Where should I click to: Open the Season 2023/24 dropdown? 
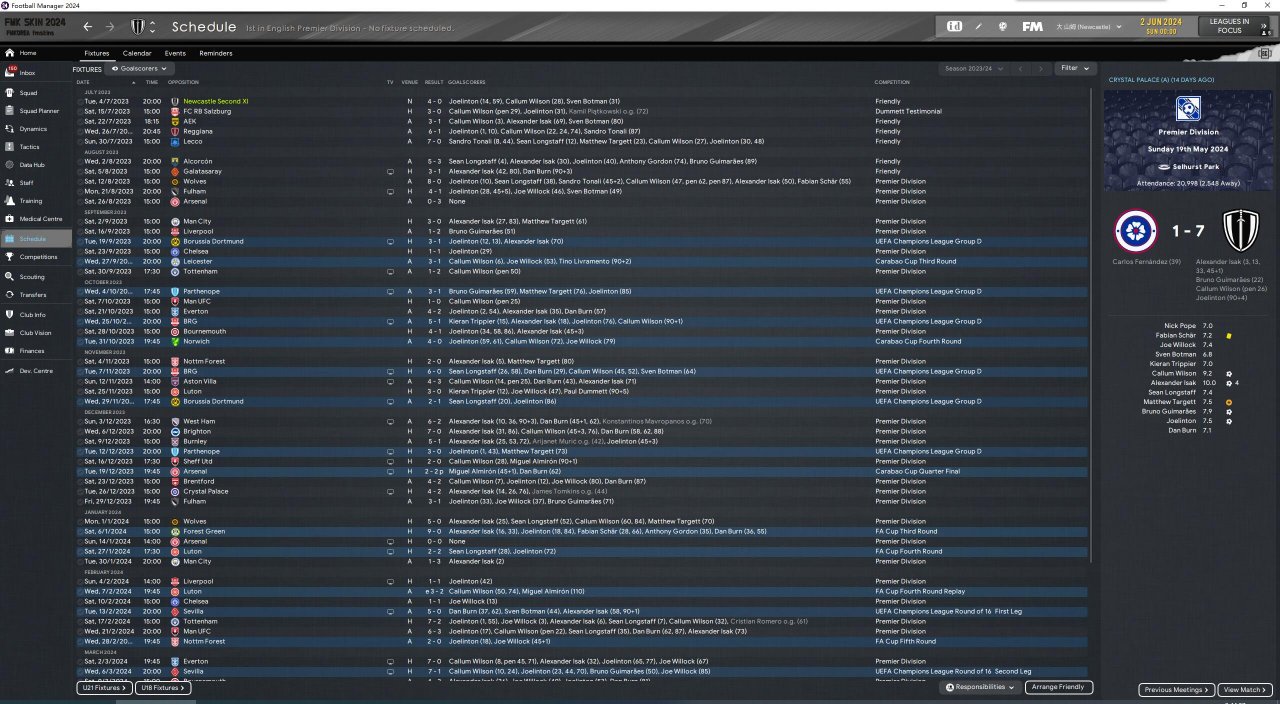[x=973, y=69]
